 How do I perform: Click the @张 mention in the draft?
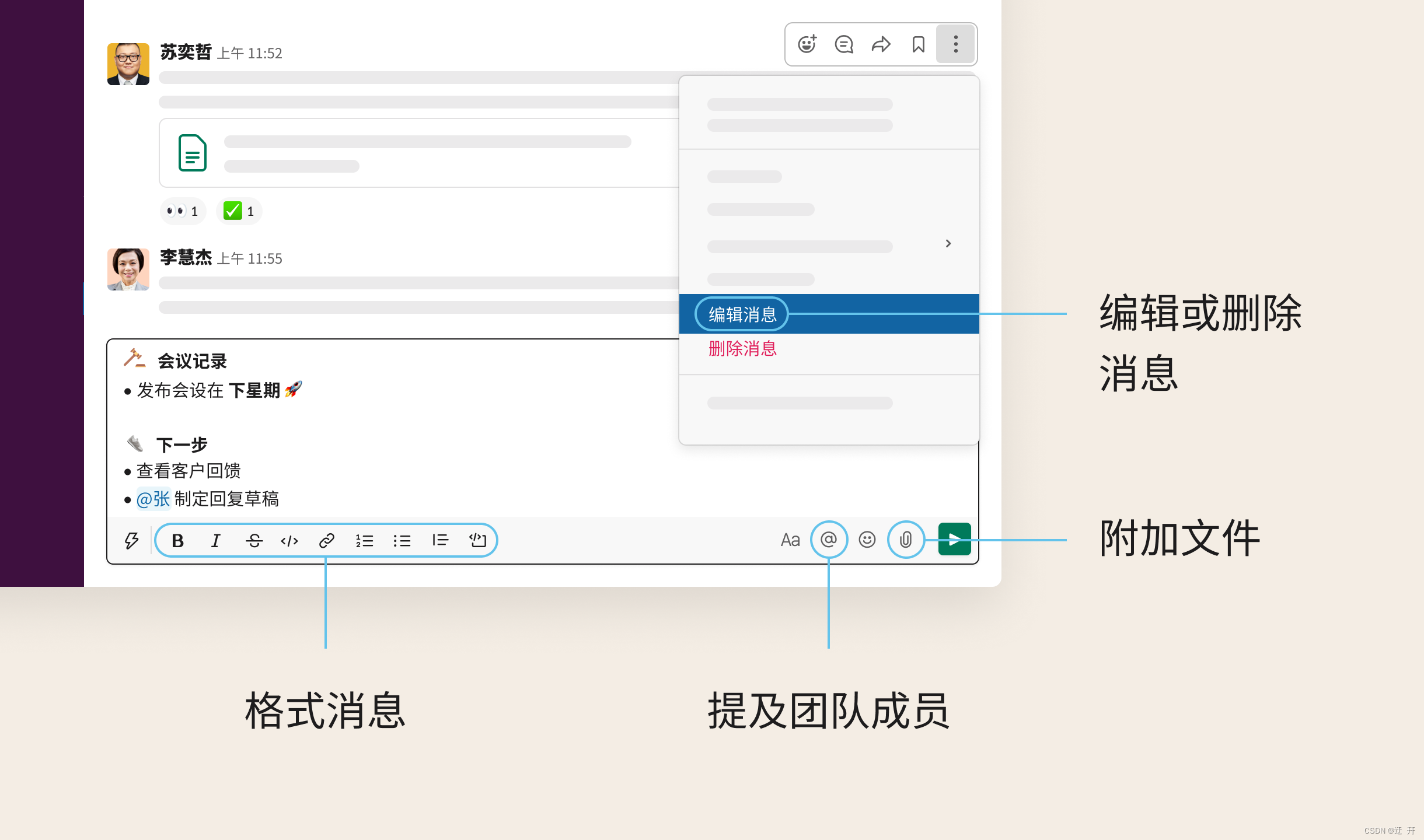coord(153,499)
